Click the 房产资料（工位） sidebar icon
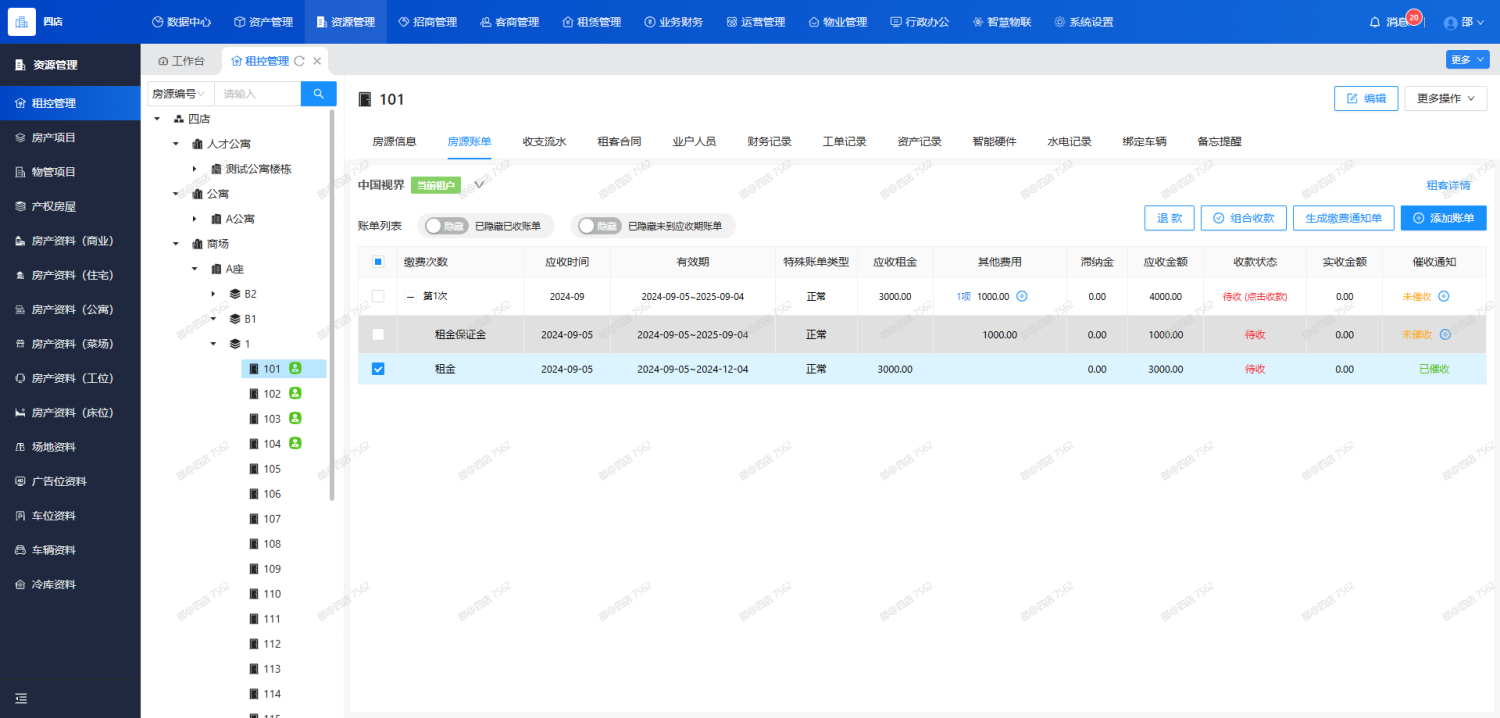Viewport: 1500px width, 718px height. (20, 378)
